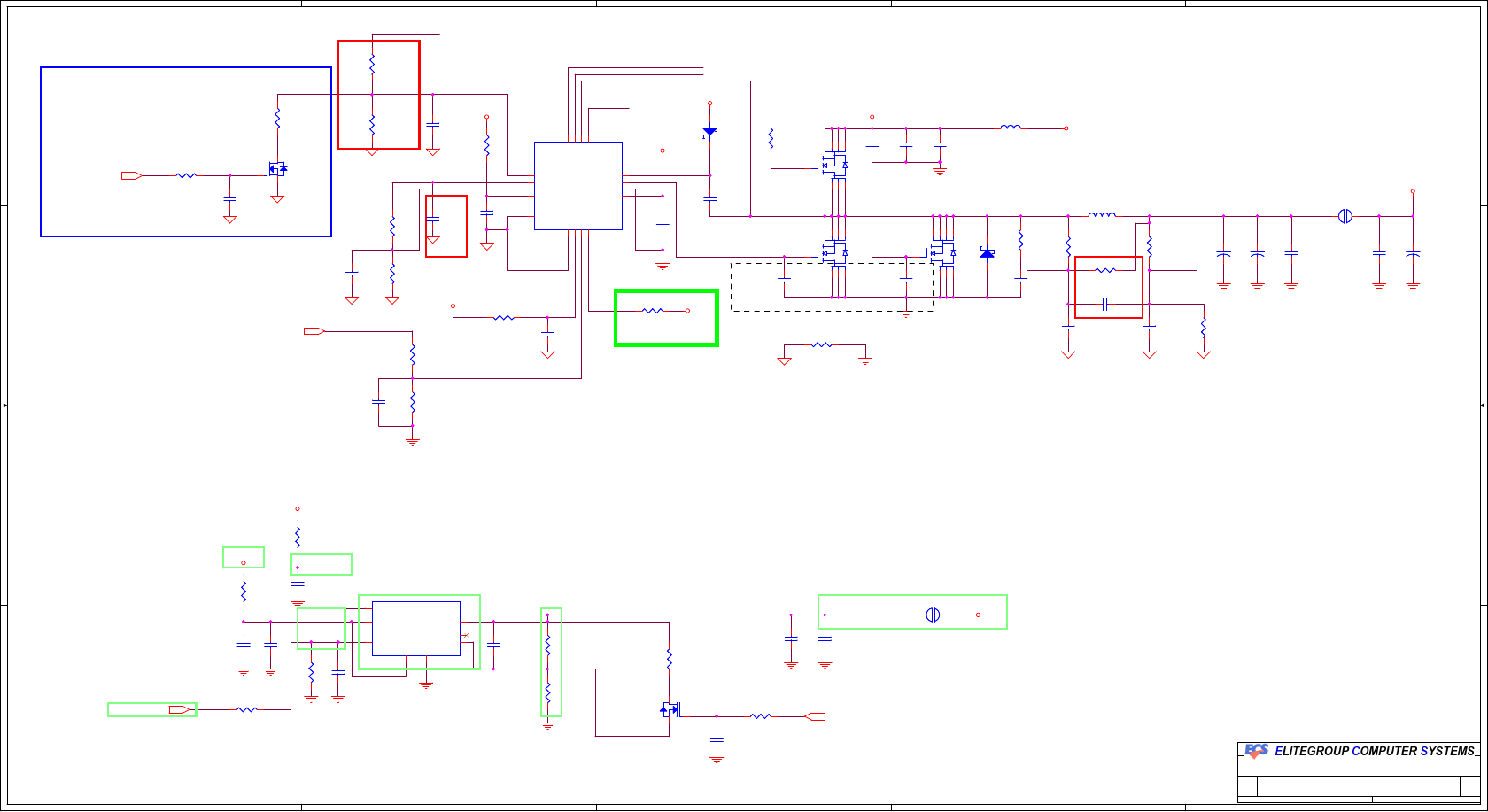Screen dimensions: 1488x812
Task: Click the jumper symbol on the far-right output line
Action: coord(1345,216)
